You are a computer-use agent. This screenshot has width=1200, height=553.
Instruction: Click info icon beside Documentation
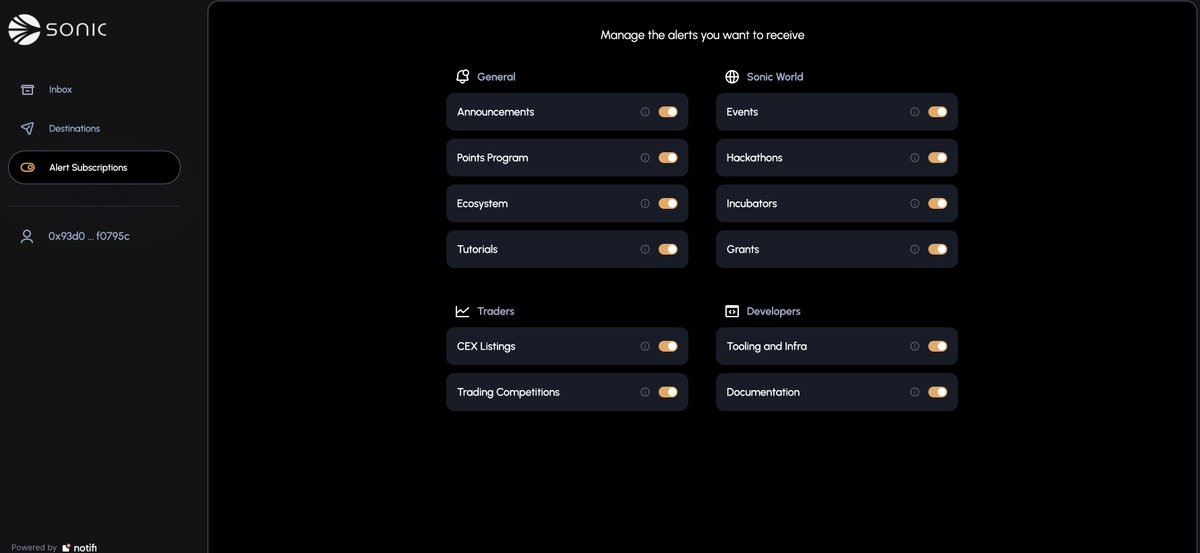pyautogui.click(x=914, y=393)
